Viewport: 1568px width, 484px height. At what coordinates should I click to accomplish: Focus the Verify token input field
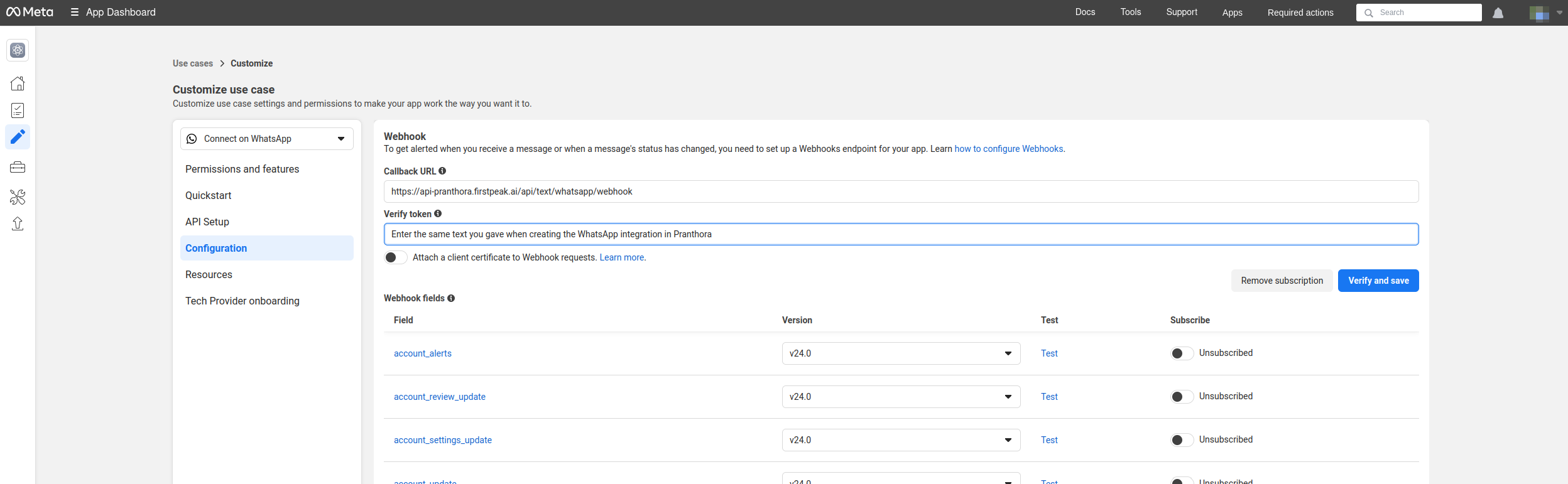pyautogui.click(x=901, y=234)
